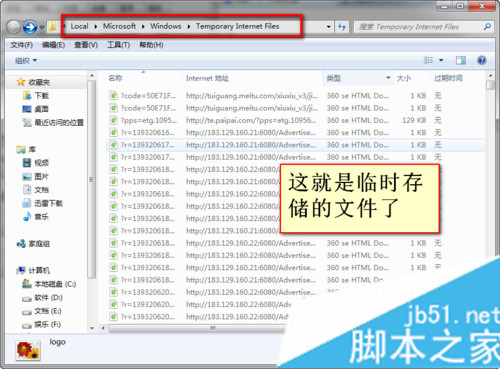Click the horizontal scrollbar thumb of file list
This screenshot has width=500, height=369.
pos(198,329)
